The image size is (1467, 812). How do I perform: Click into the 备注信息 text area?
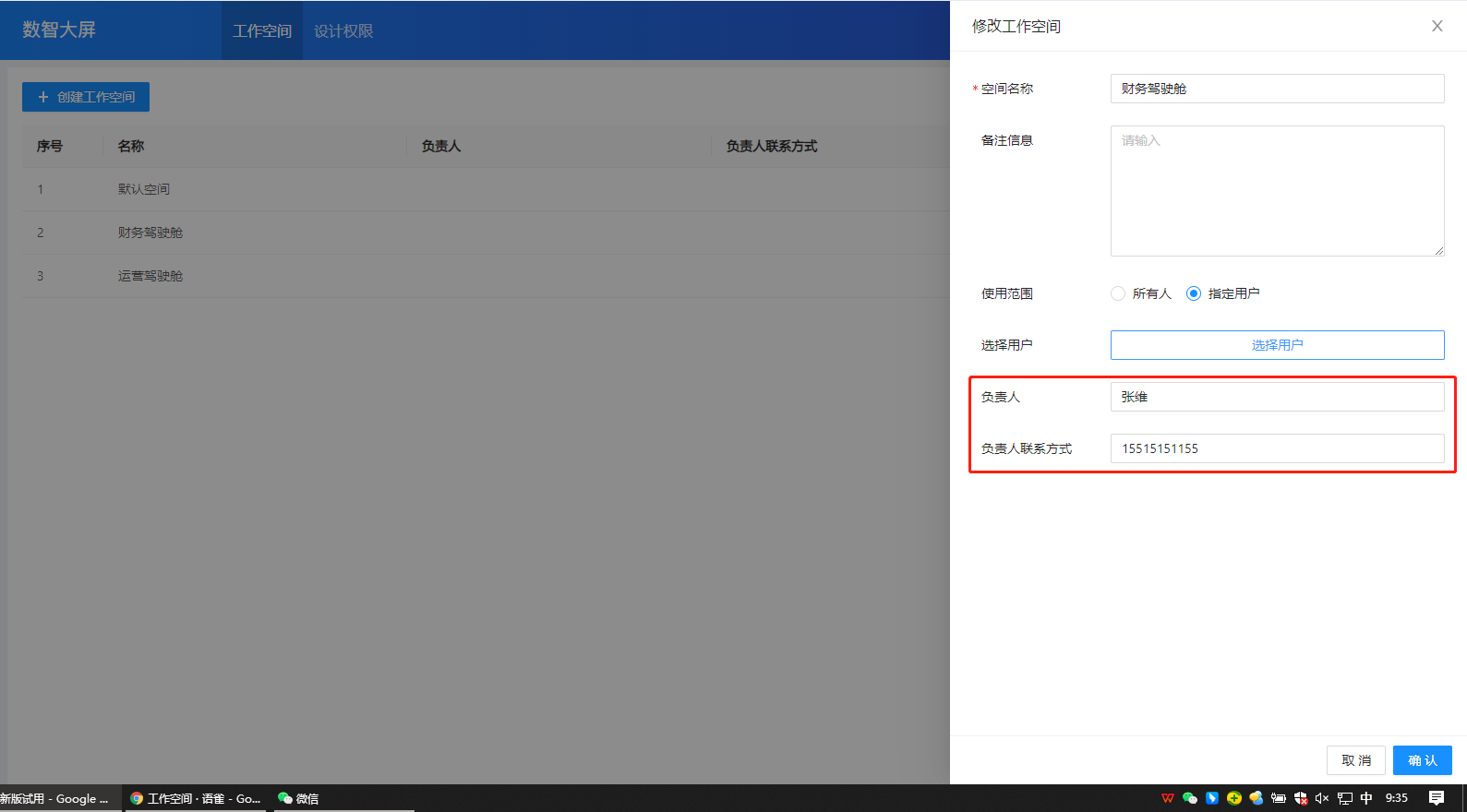tap(1277, 190)
